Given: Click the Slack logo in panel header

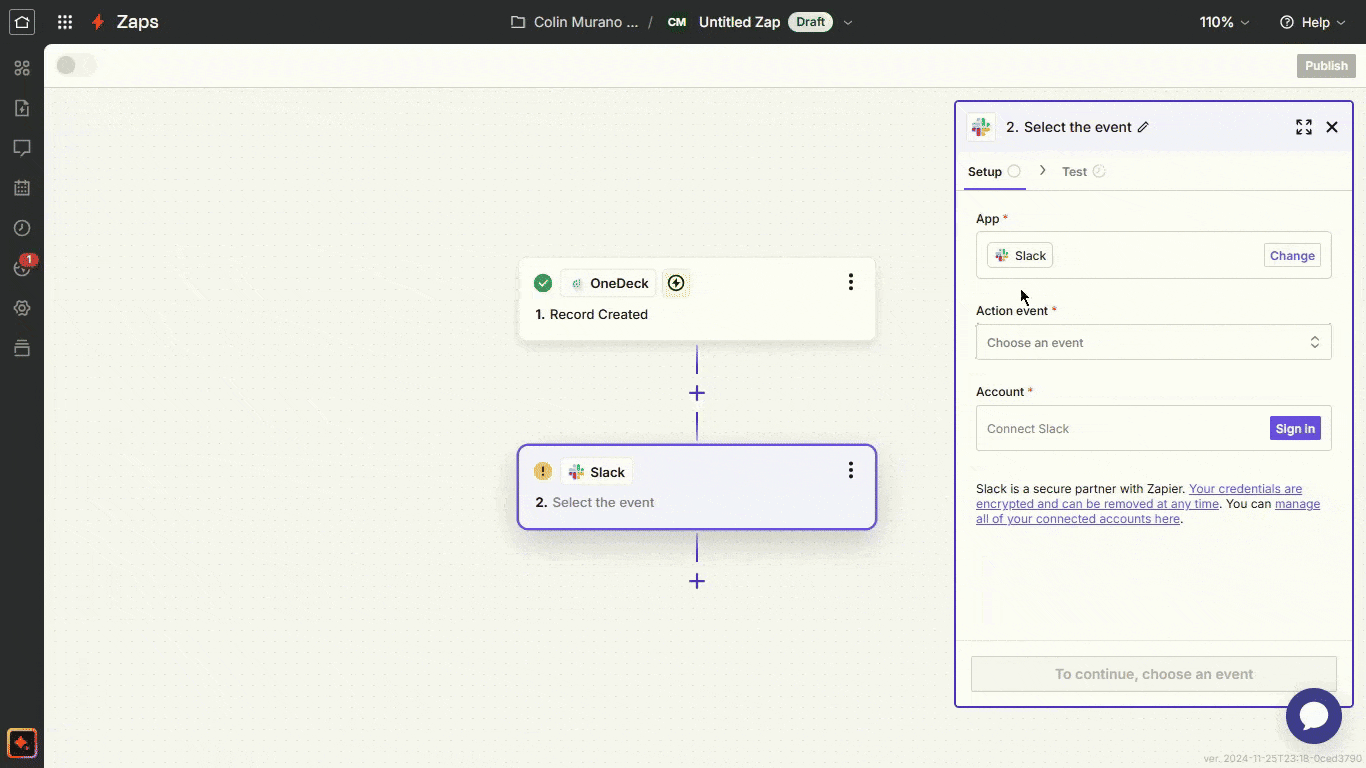Looking at the screenshot, I should (981, 127).
